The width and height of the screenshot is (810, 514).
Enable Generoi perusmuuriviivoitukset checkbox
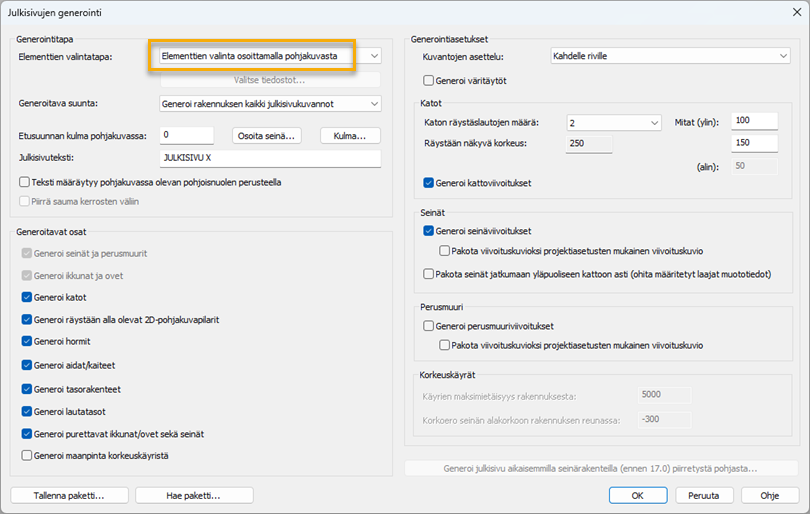pos(429,326)
